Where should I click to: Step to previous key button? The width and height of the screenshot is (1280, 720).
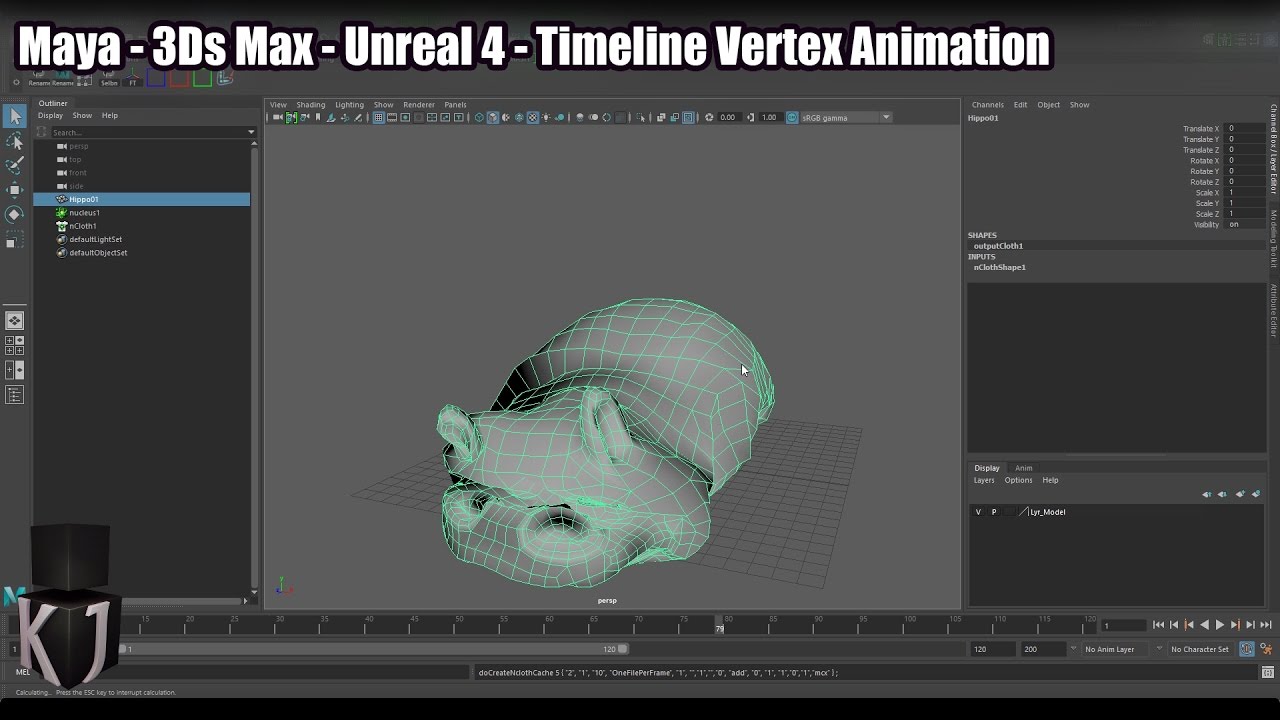click(1189, 625)
